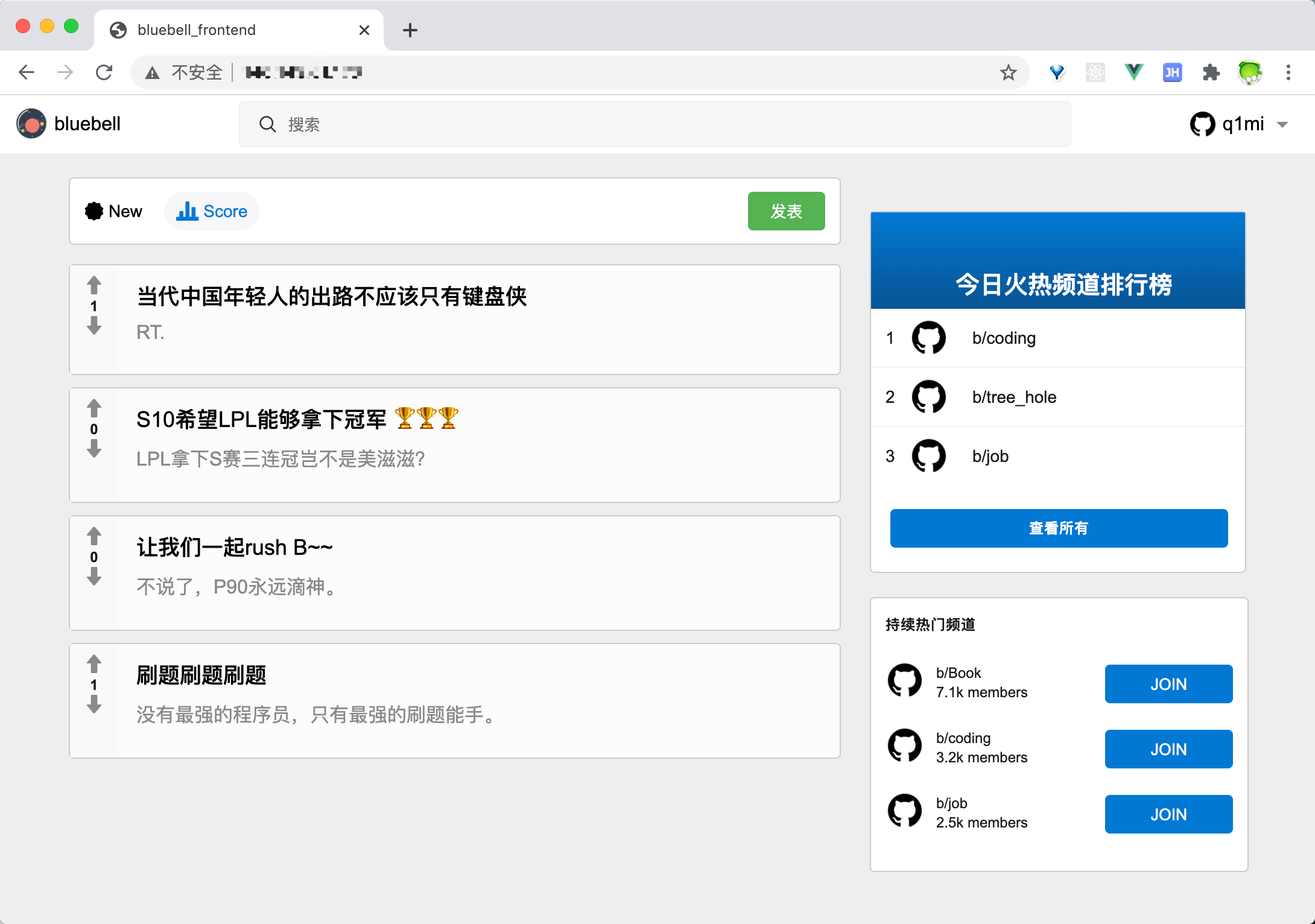Click 查看所有 view all channels button
Viewport: 1315px width, 924px height.
click(1058, 528)
